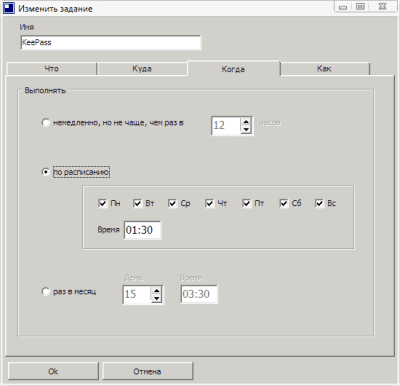Image resolution: width=400 pixels, height=386 pixels.
Task: Click the Отмена button
Action: 147,371
